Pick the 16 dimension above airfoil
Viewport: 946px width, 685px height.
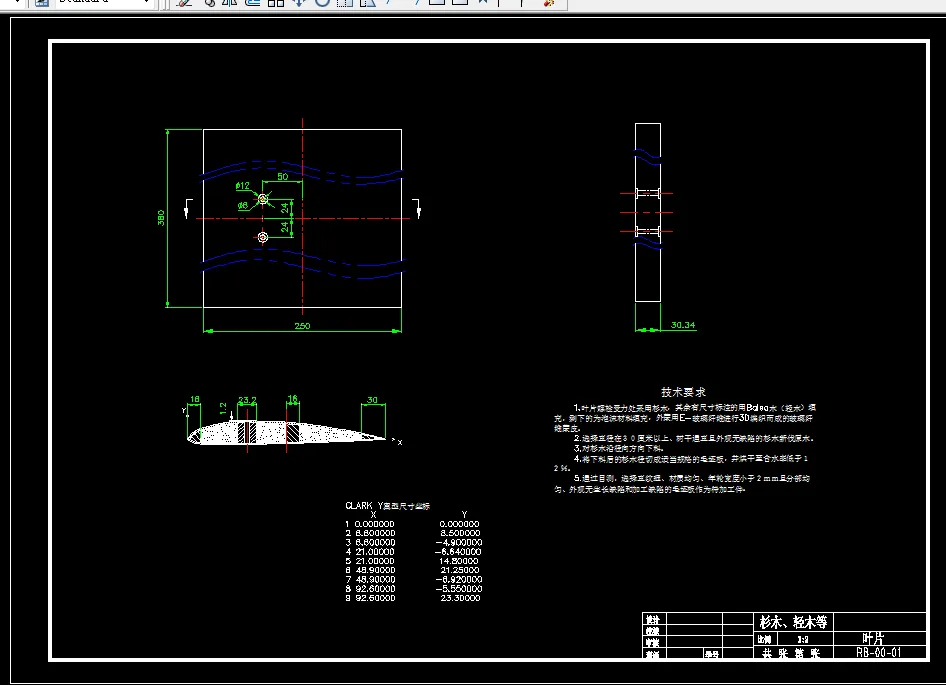tap(293, 399)
